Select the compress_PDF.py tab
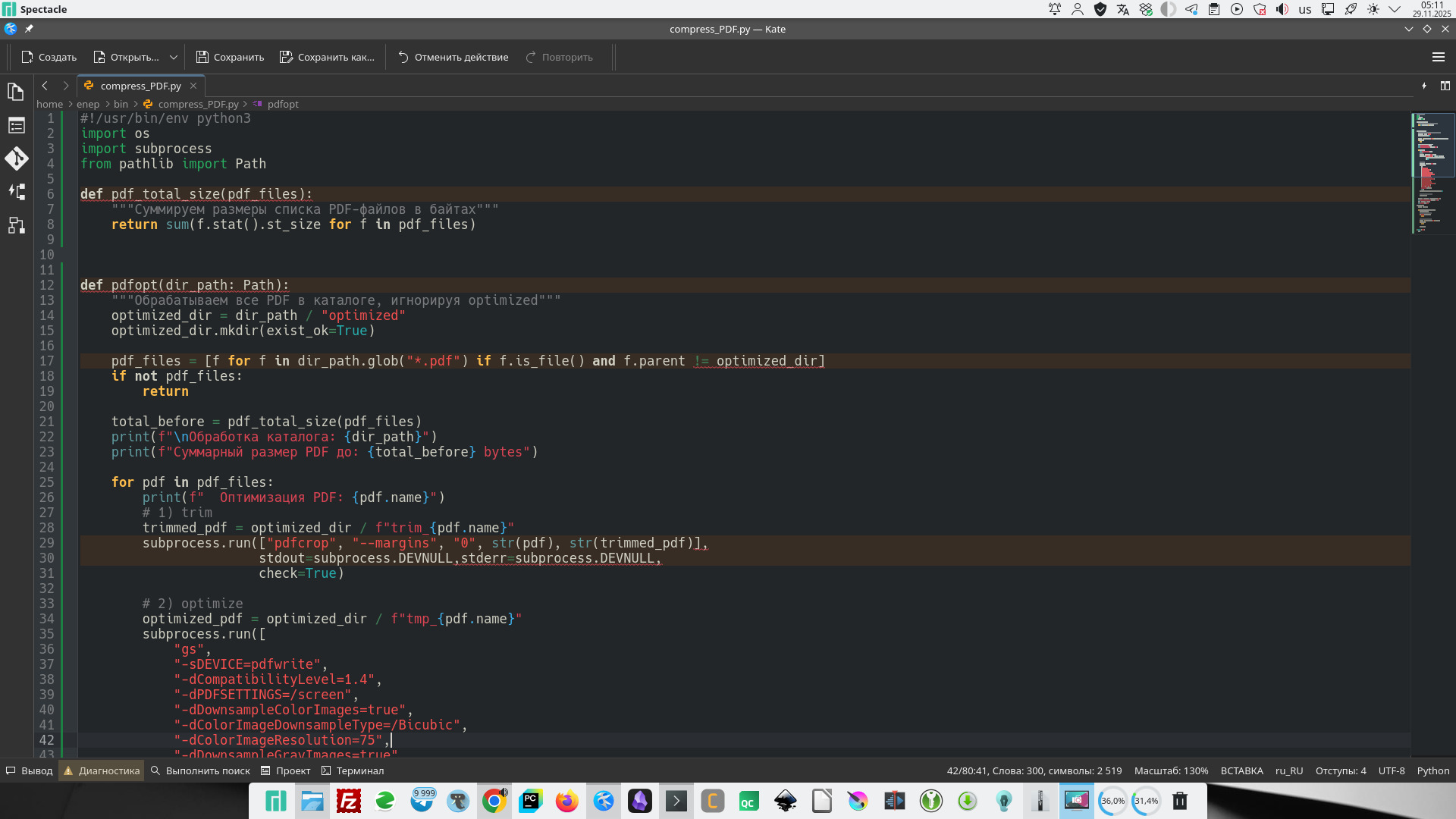Viewport: 1456px width, 819px height. pos(140,86)
